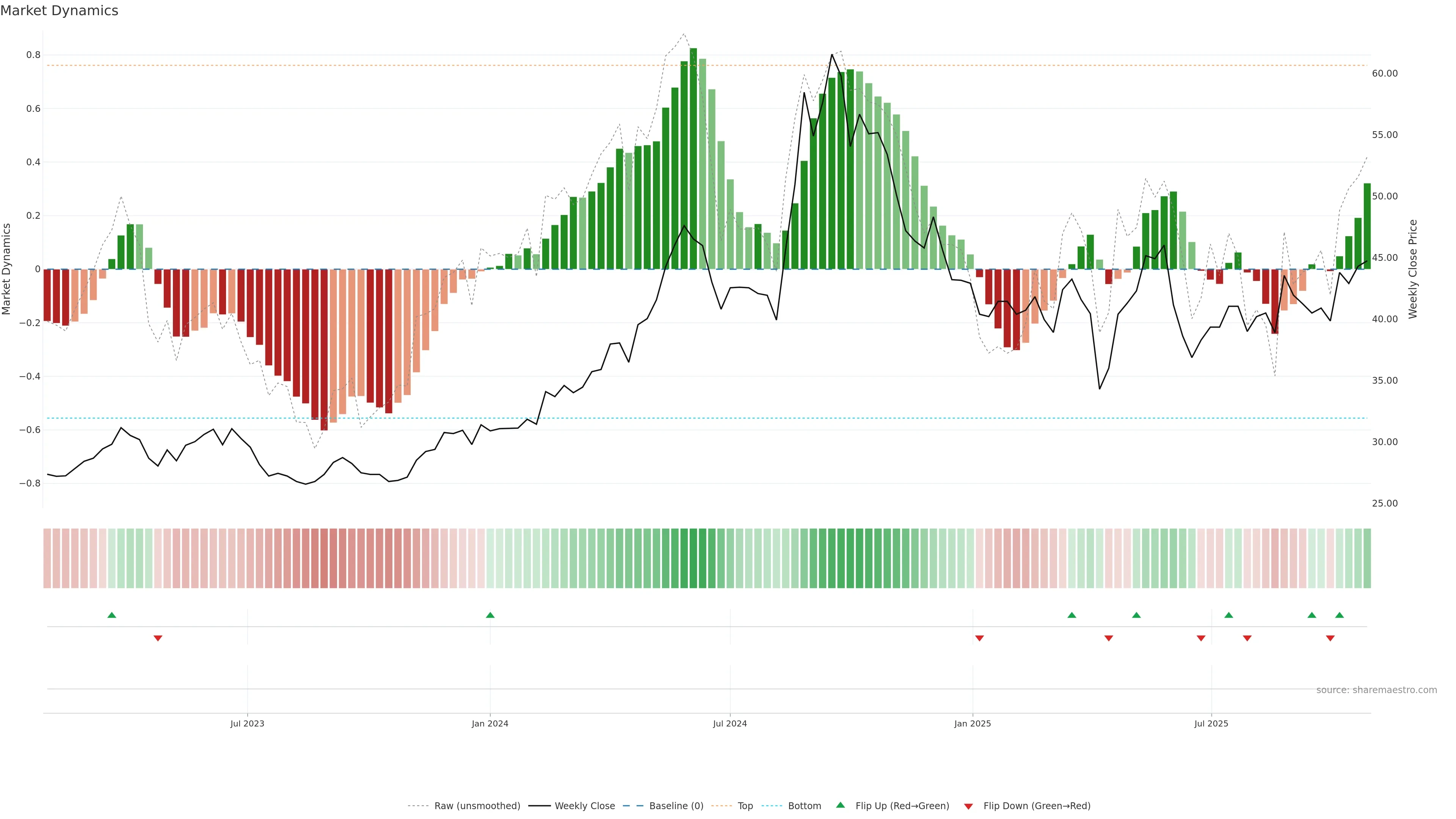Click the last green flip-up triangle marker
This screenshot has height=819, width=1456.
point(1339,615)
